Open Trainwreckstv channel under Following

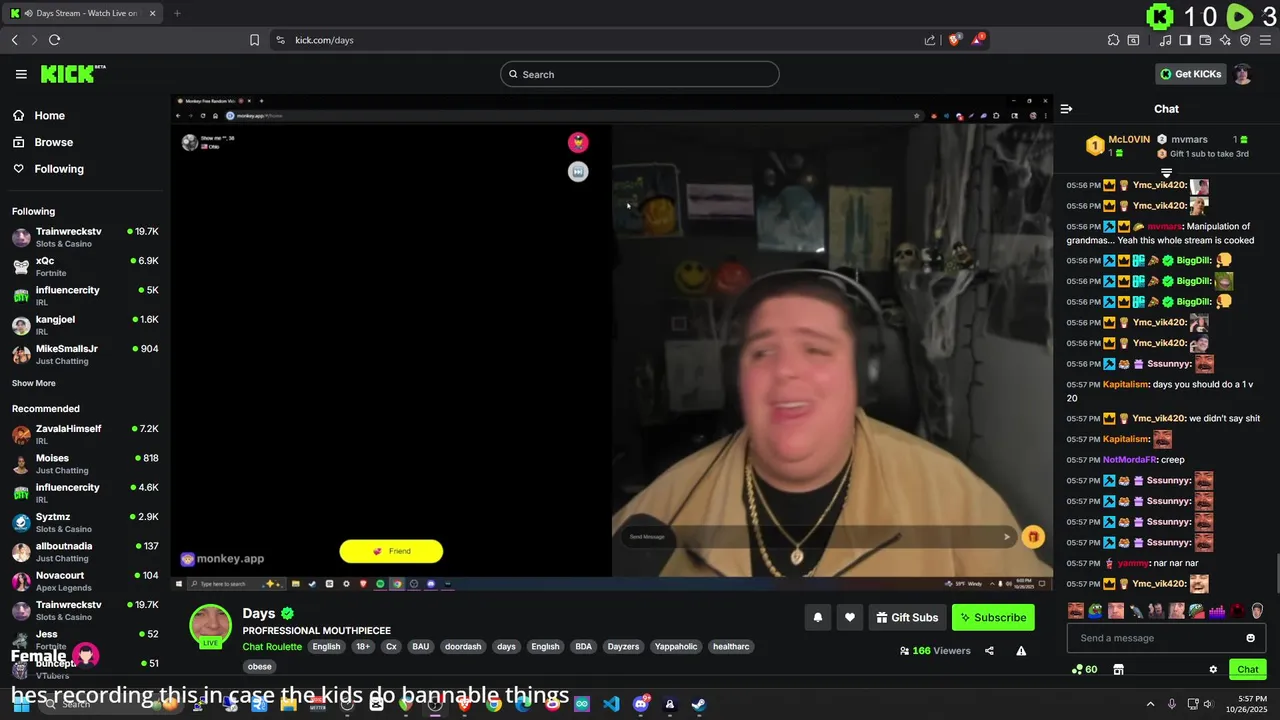(85, 237)
